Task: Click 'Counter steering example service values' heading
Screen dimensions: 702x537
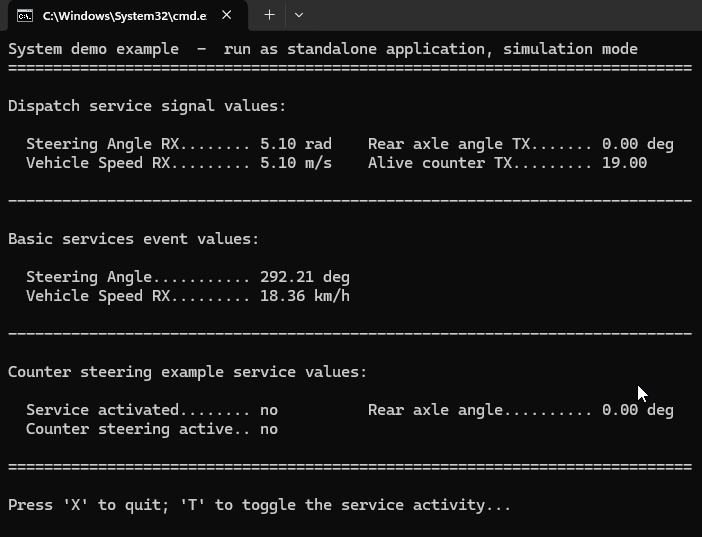Action: [x=187, y=372]
